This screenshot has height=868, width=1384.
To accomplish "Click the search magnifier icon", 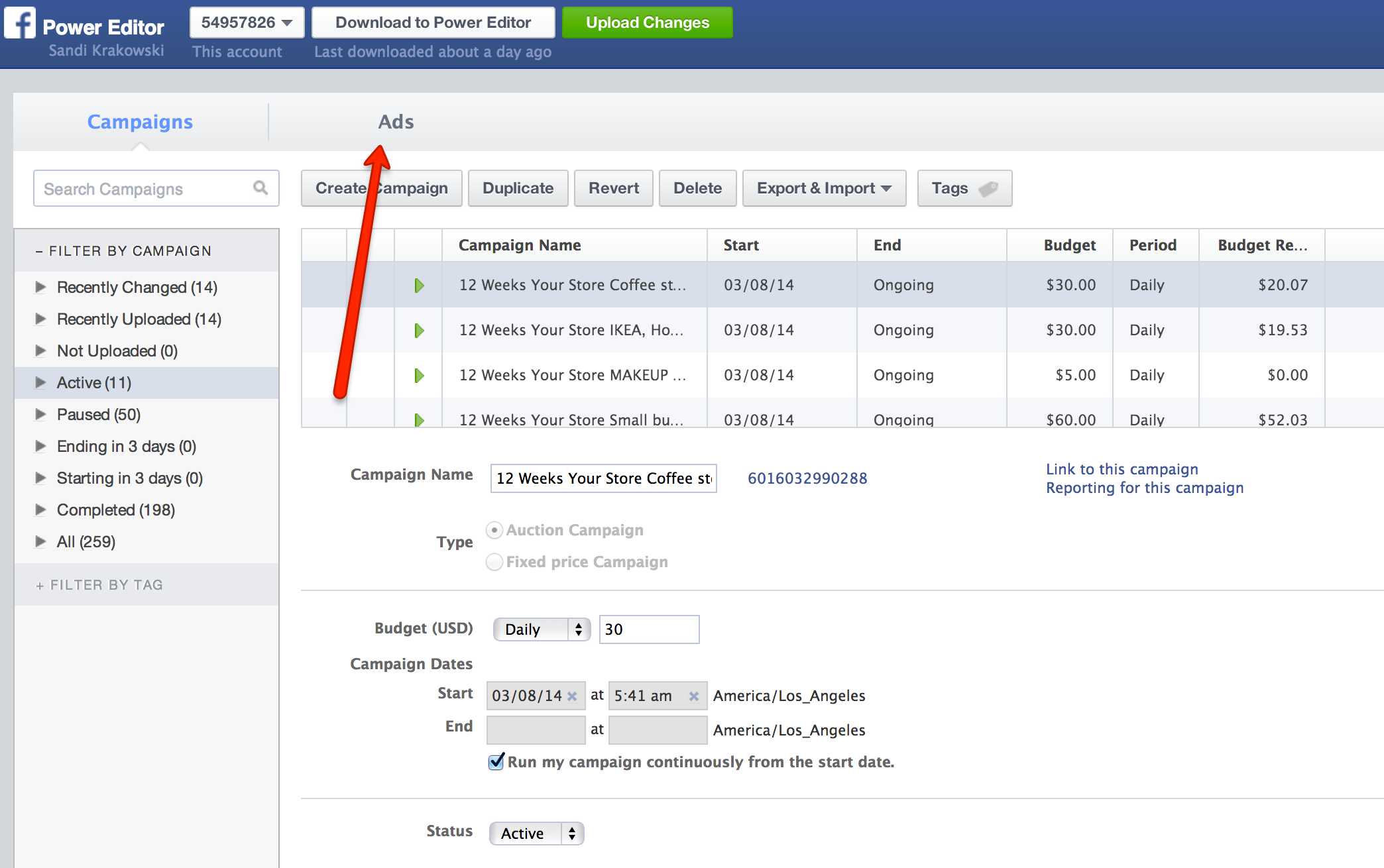I will [x=260, y=188].
